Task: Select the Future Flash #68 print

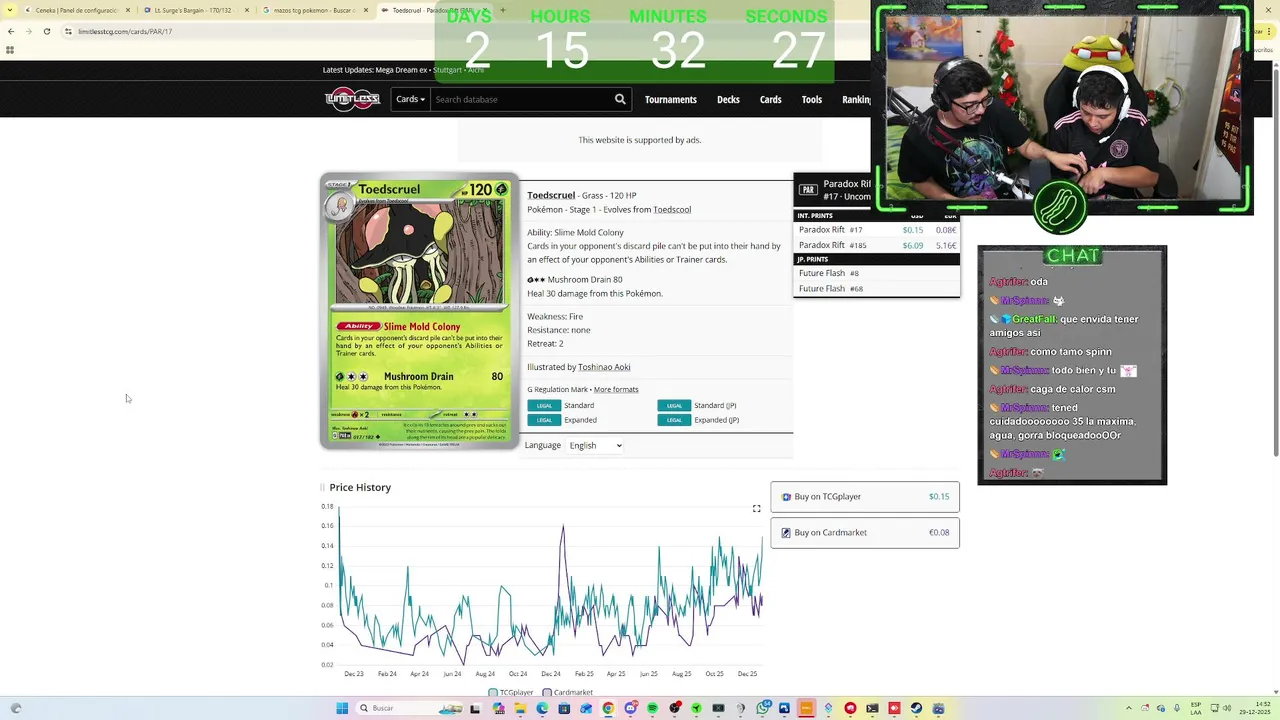Action: pyautogui.click(x=876, y=288)
